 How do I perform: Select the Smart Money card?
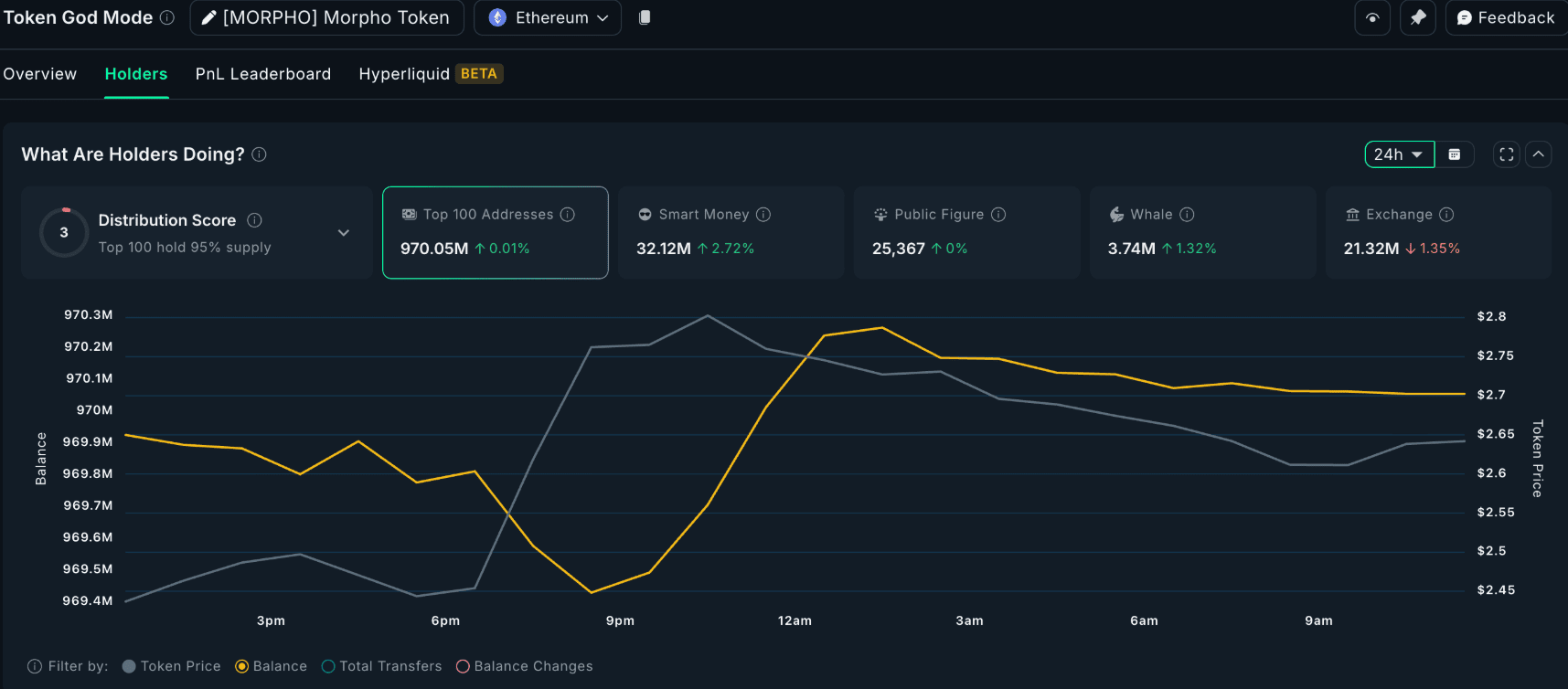point(731,232)
